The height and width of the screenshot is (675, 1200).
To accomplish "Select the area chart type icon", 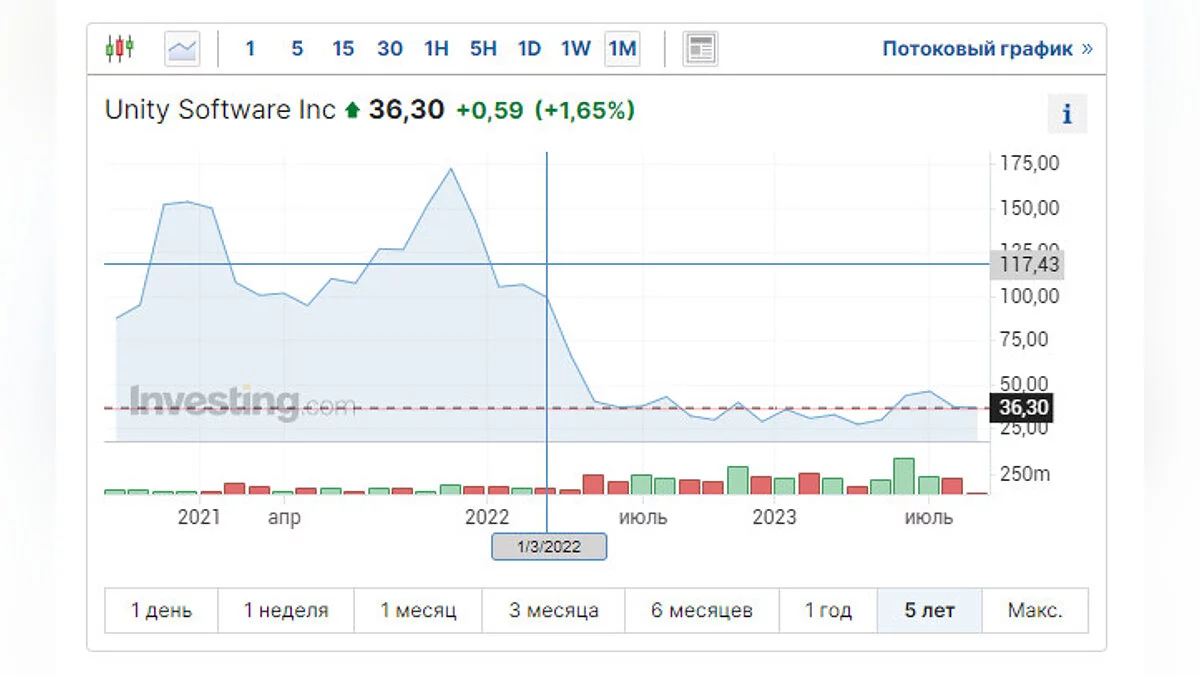I will (182, 48).
